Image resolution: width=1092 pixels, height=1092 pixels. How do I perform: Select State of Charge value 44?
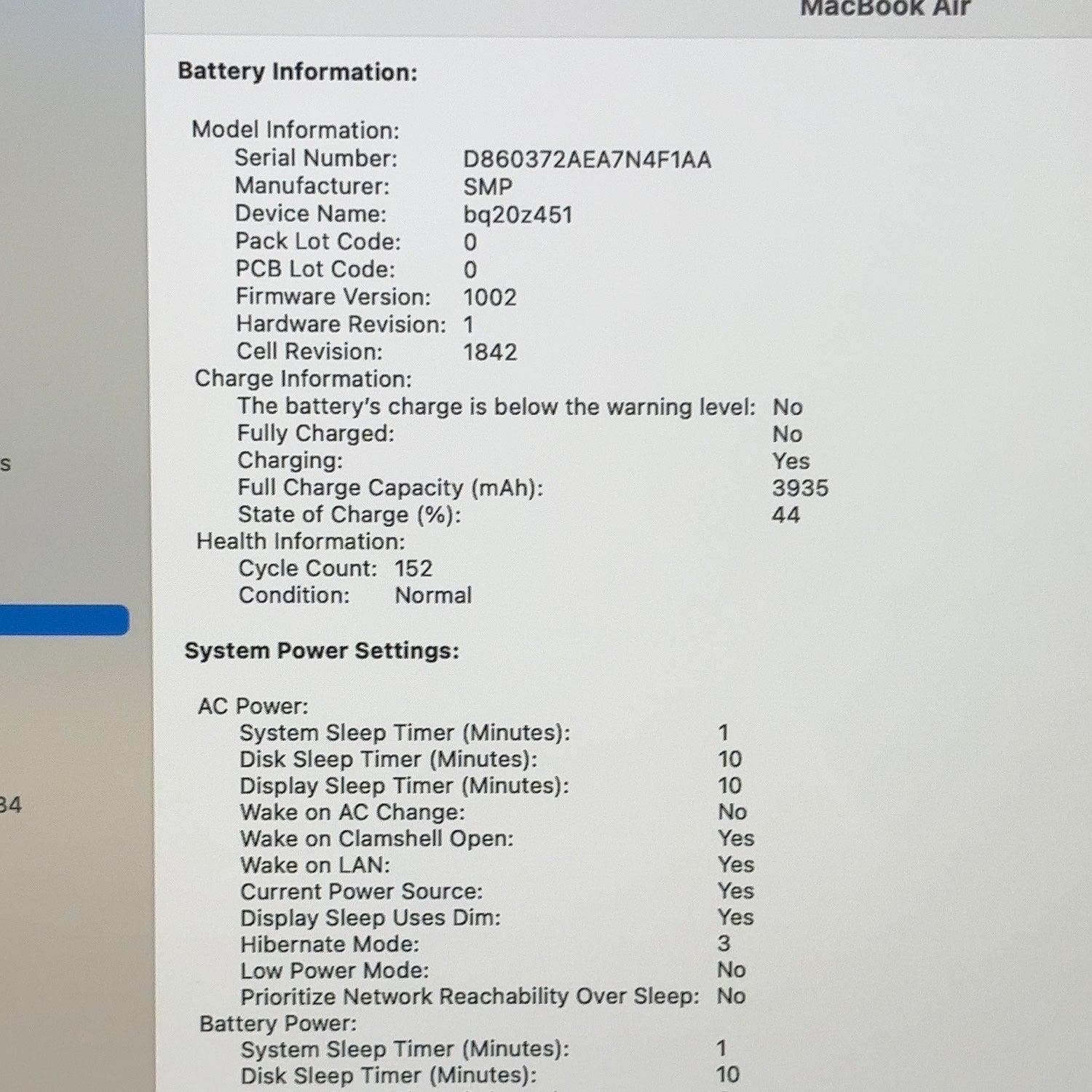click(786, 515)
